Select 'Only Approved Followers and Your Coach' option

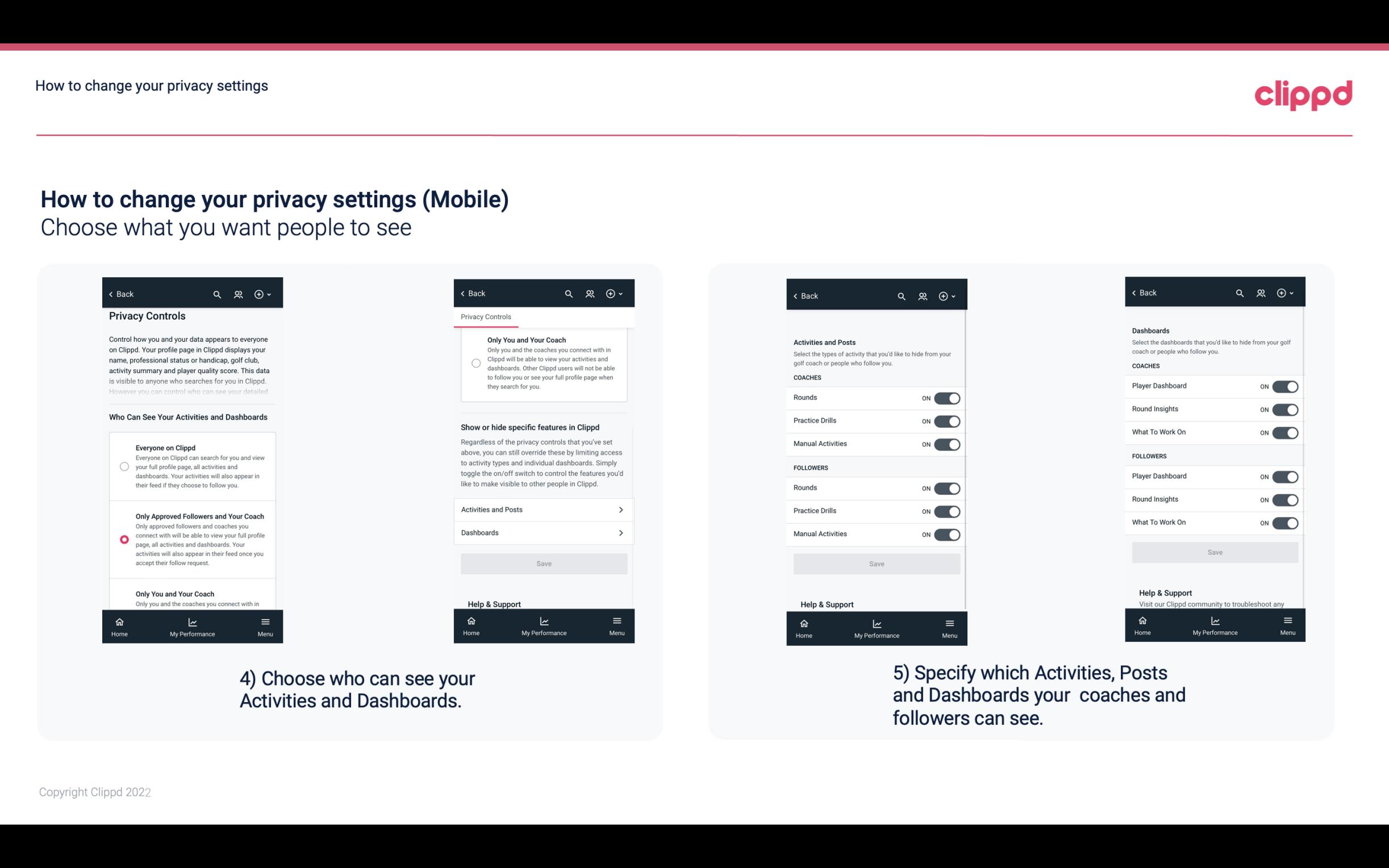coord(123,539)
